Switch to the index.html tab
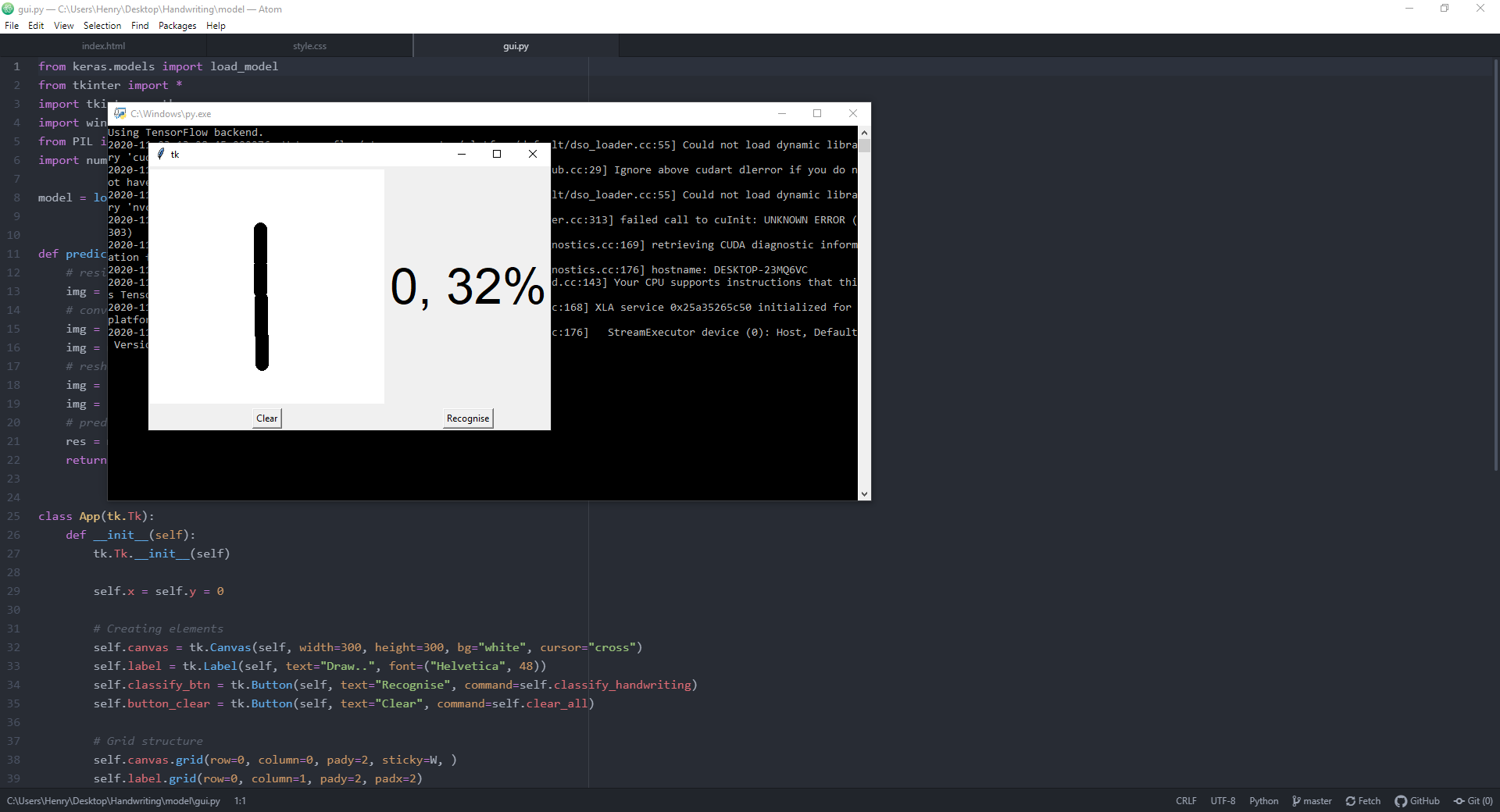Screen dimensions: 1500x812 click(103, 46)
